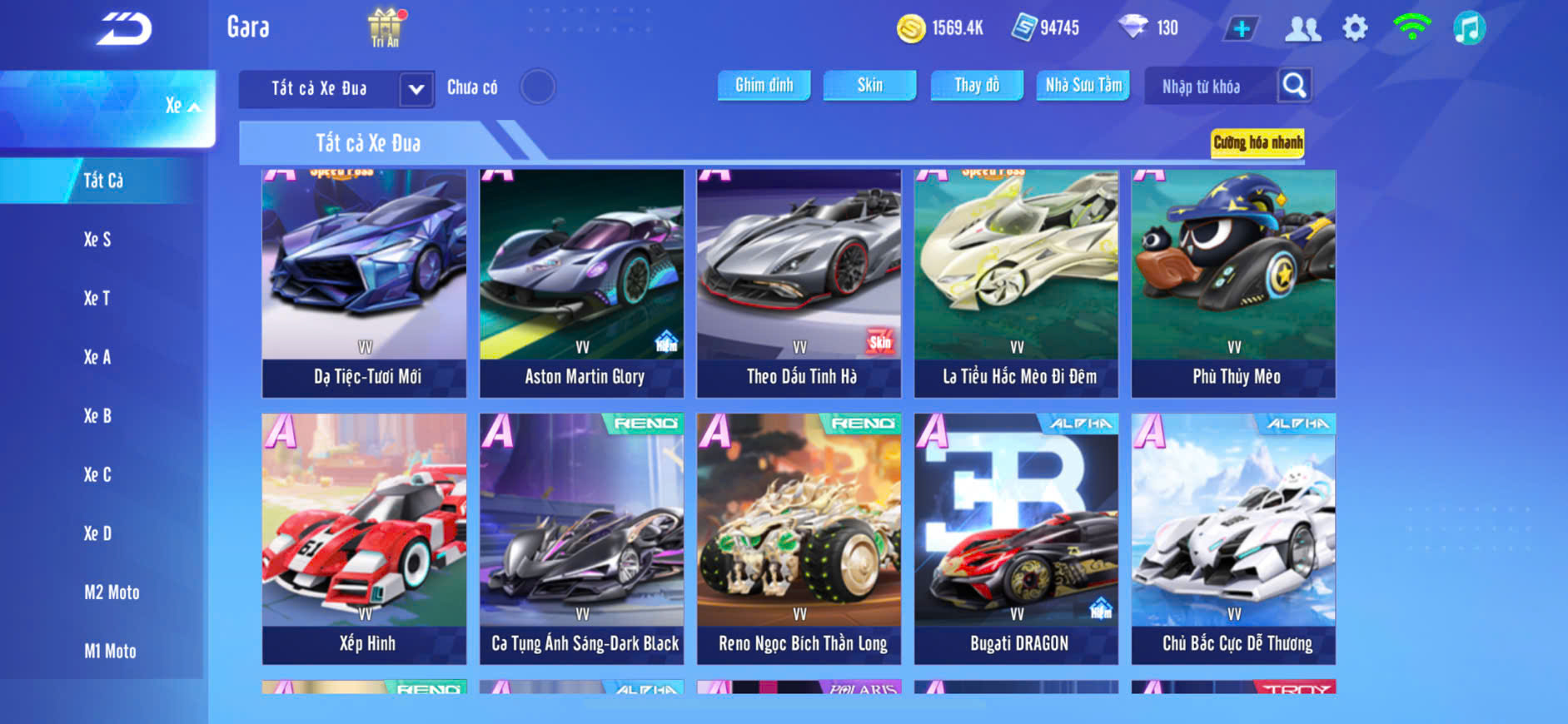This screenshot has height=724, width=1568.
Task: Toggle the music note icon
Action: pyautogui.click(x=1469, y=28)
